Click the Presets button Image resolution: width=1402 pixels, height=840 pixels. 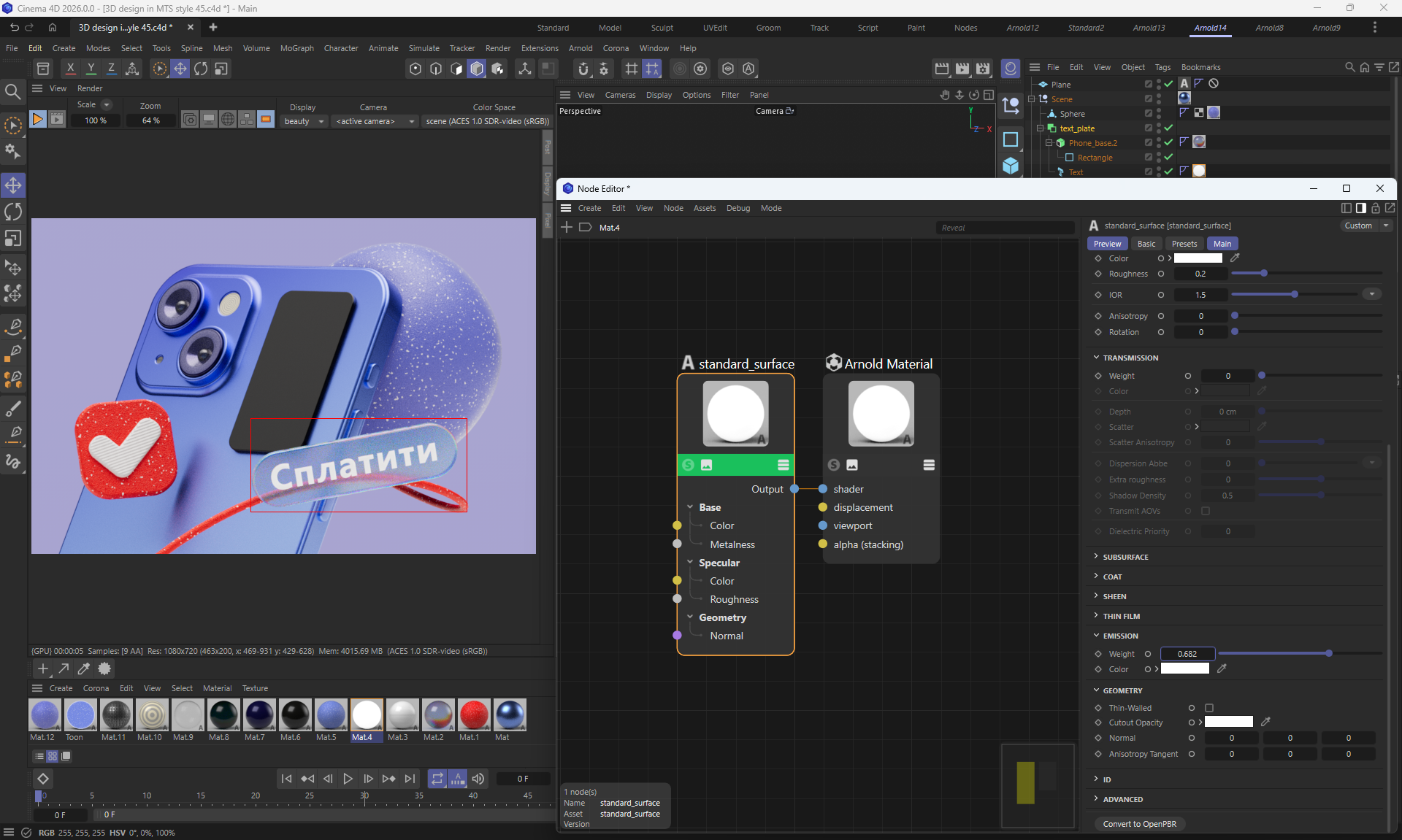[1184, 244]
